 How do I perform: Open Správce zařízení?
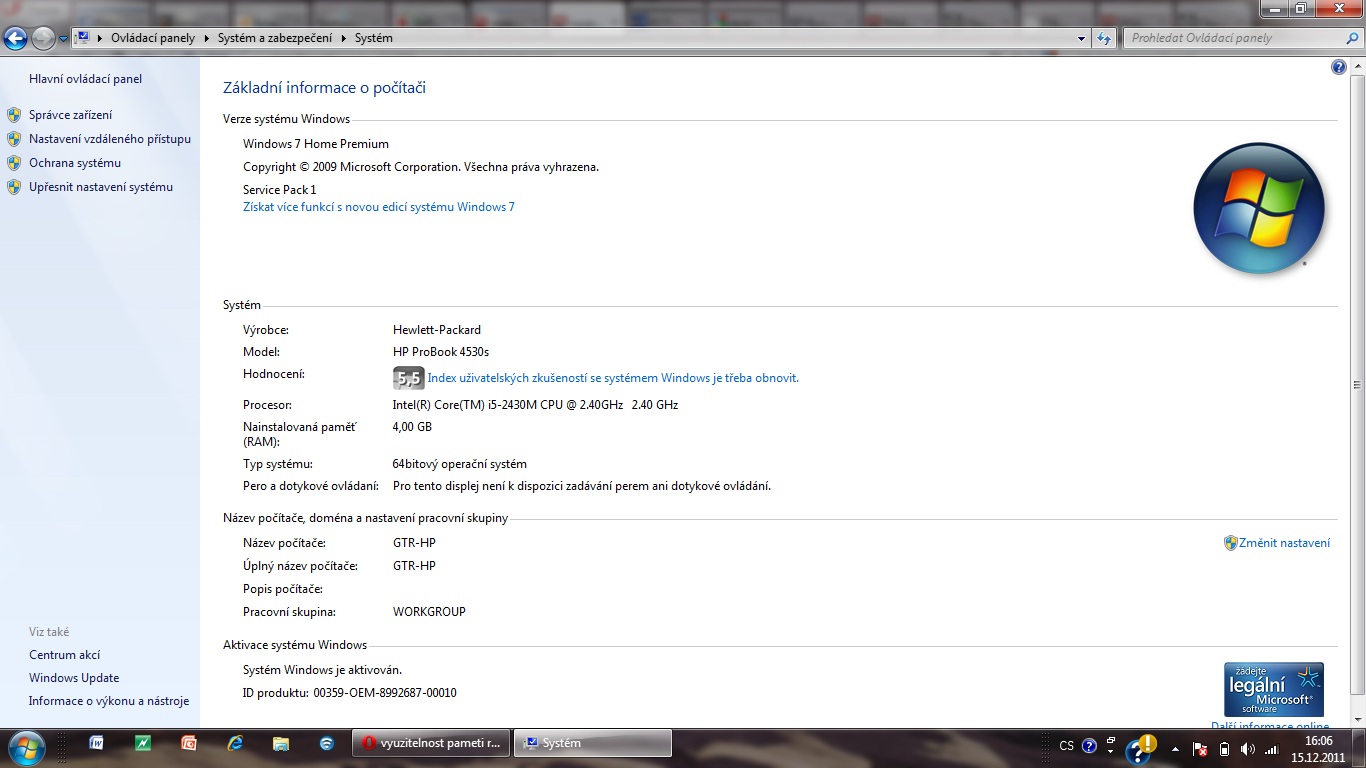pos(70,115)
